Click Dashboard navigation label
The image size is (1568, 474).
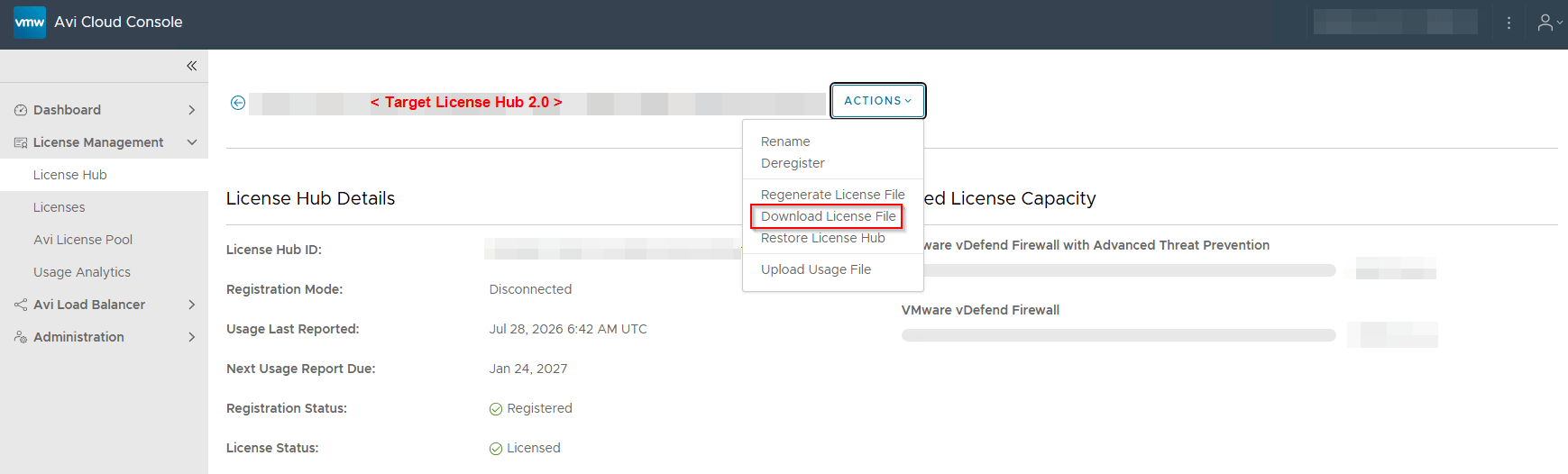(67, 110)
